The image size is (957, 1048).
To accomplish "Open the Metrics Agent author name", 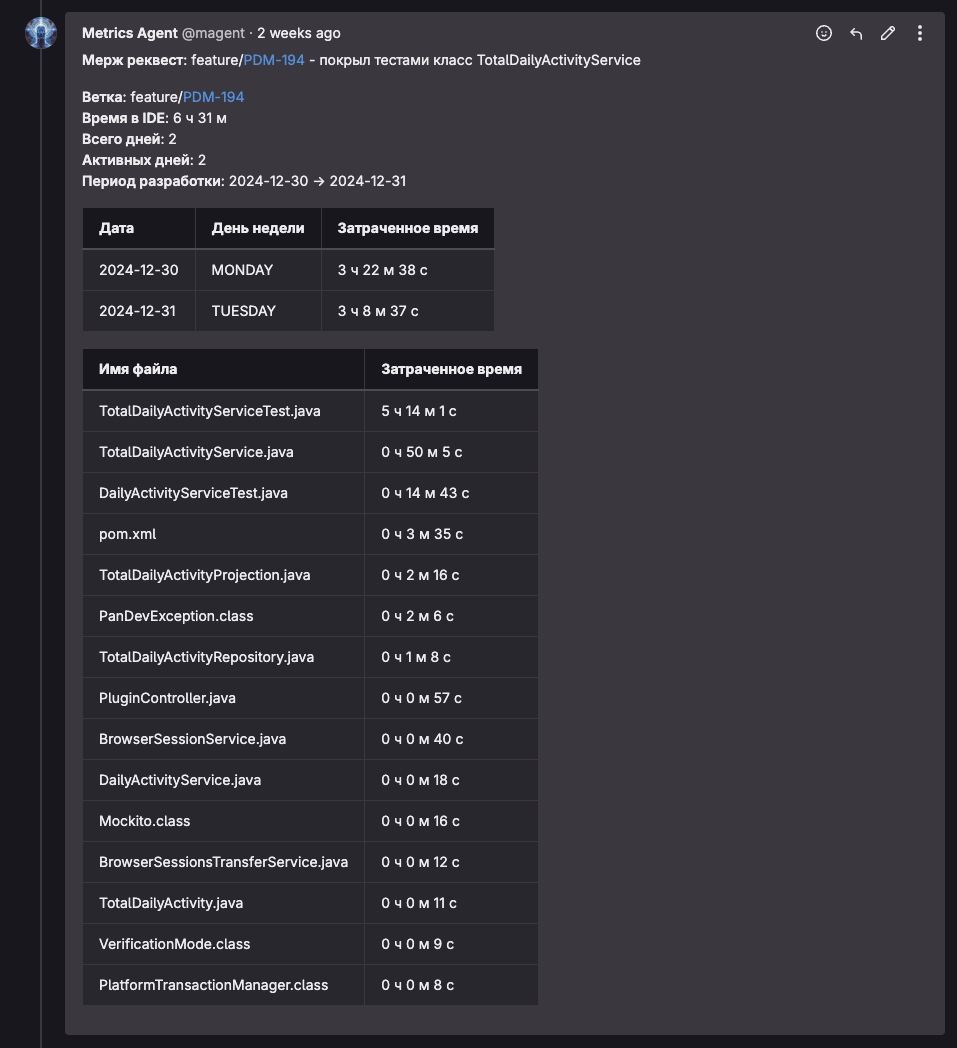I will point(130,33).
